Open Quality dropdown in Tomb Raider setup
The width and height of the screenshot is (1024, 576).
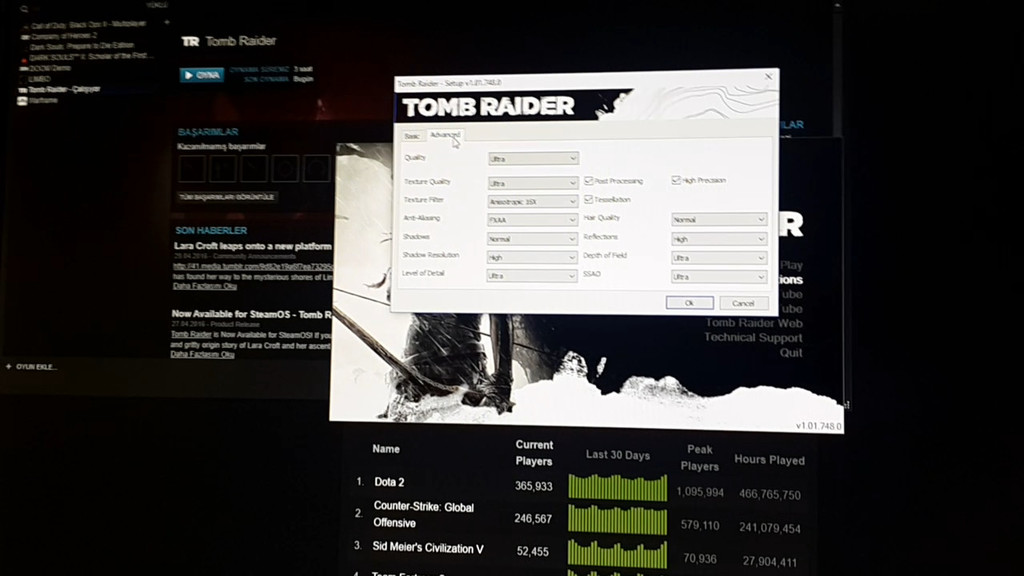pyautogui.click(x=533, y=159)
